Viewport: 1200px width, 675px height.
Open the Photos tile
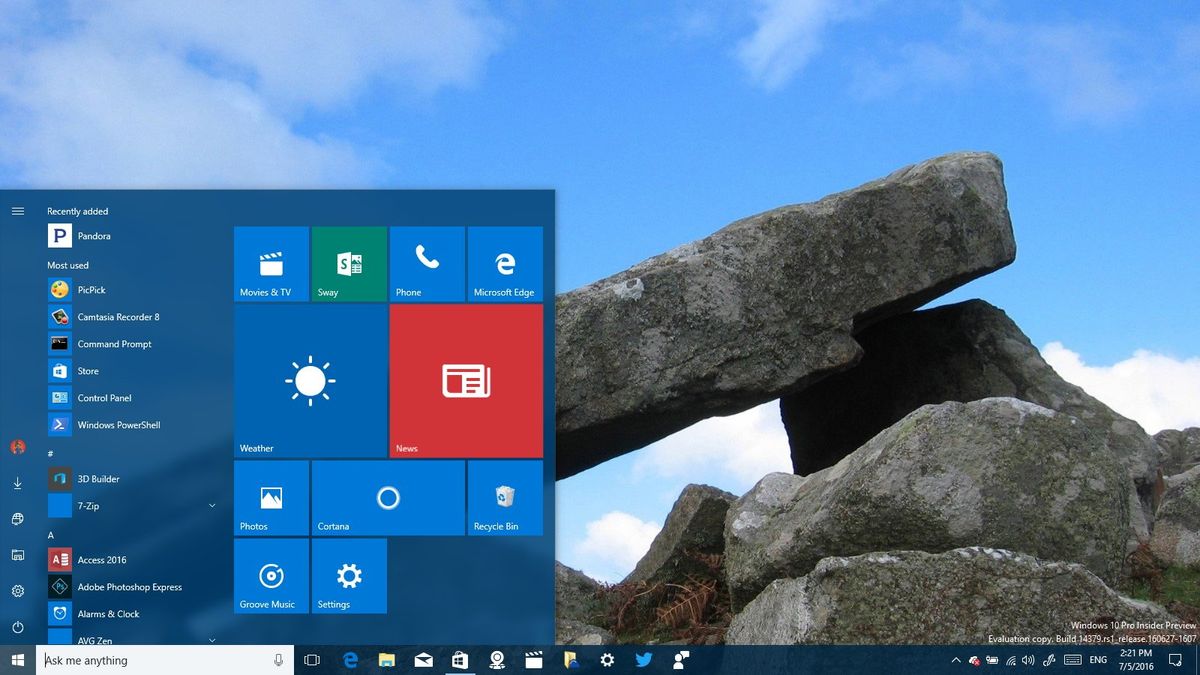(270, 497)
